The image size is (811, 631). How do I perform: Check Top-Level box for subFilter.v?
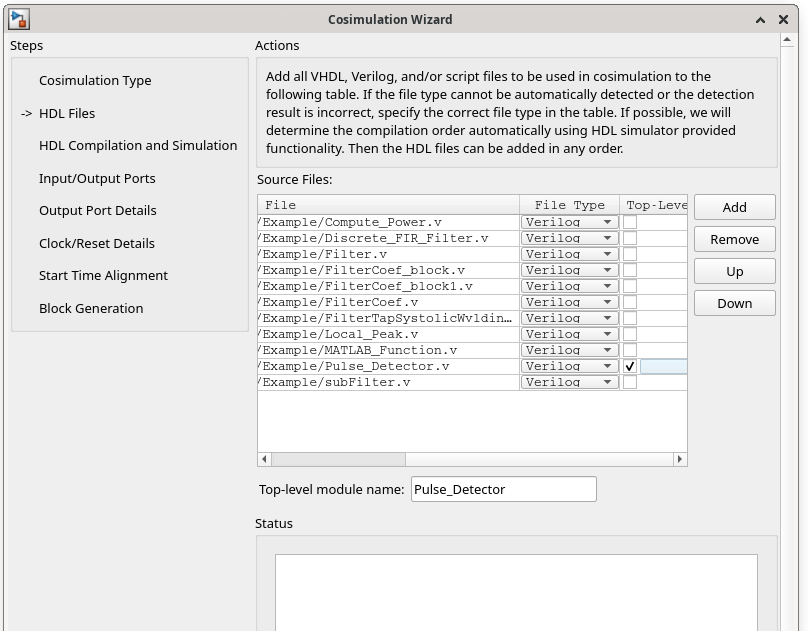click(x=630, y=382)
